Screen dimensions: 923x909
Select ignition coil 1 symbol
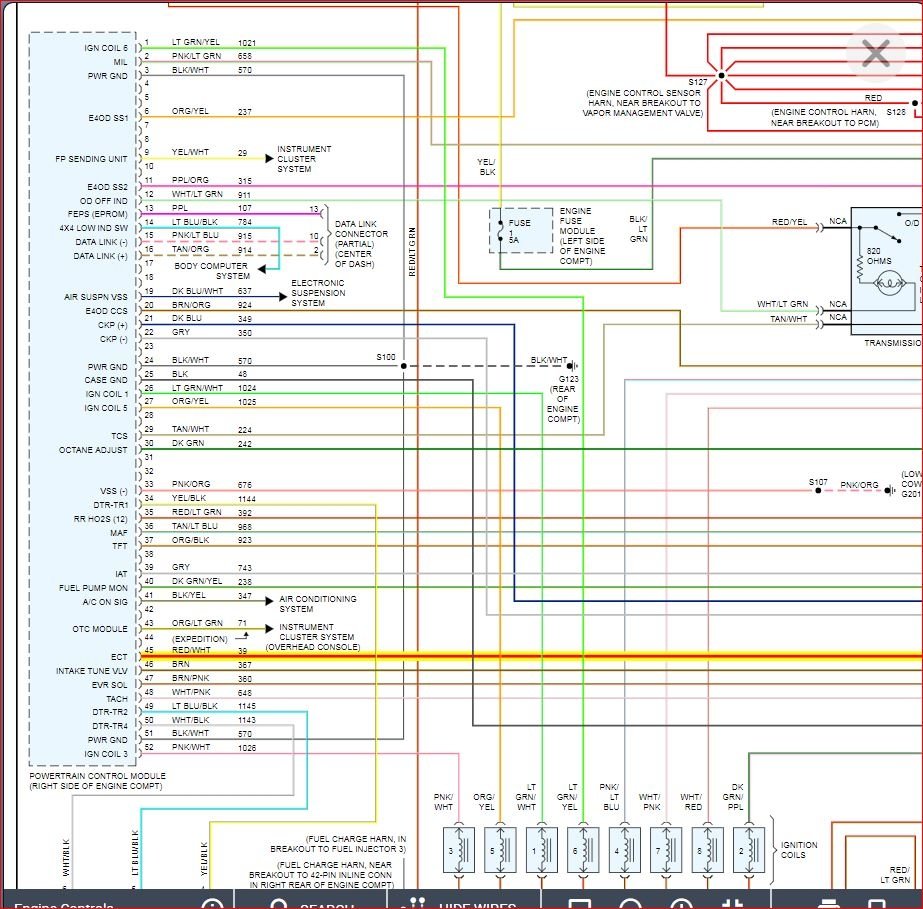coord(542,850)
